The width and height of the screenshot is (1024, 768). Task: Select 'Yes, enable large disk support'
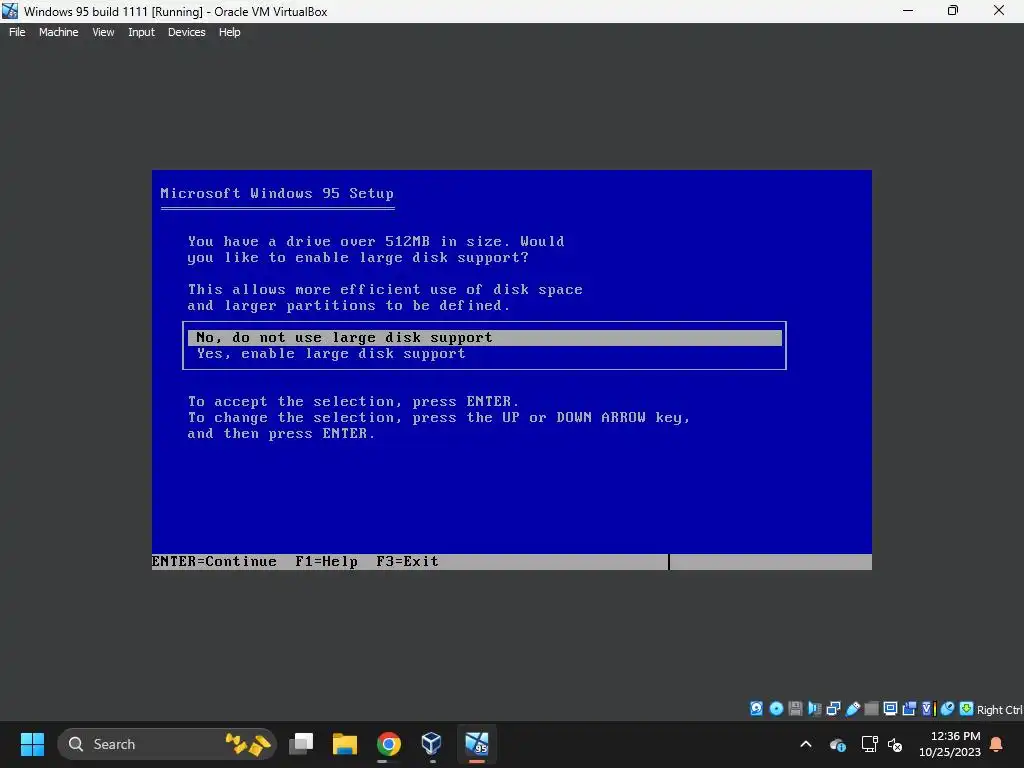[485, 354]
